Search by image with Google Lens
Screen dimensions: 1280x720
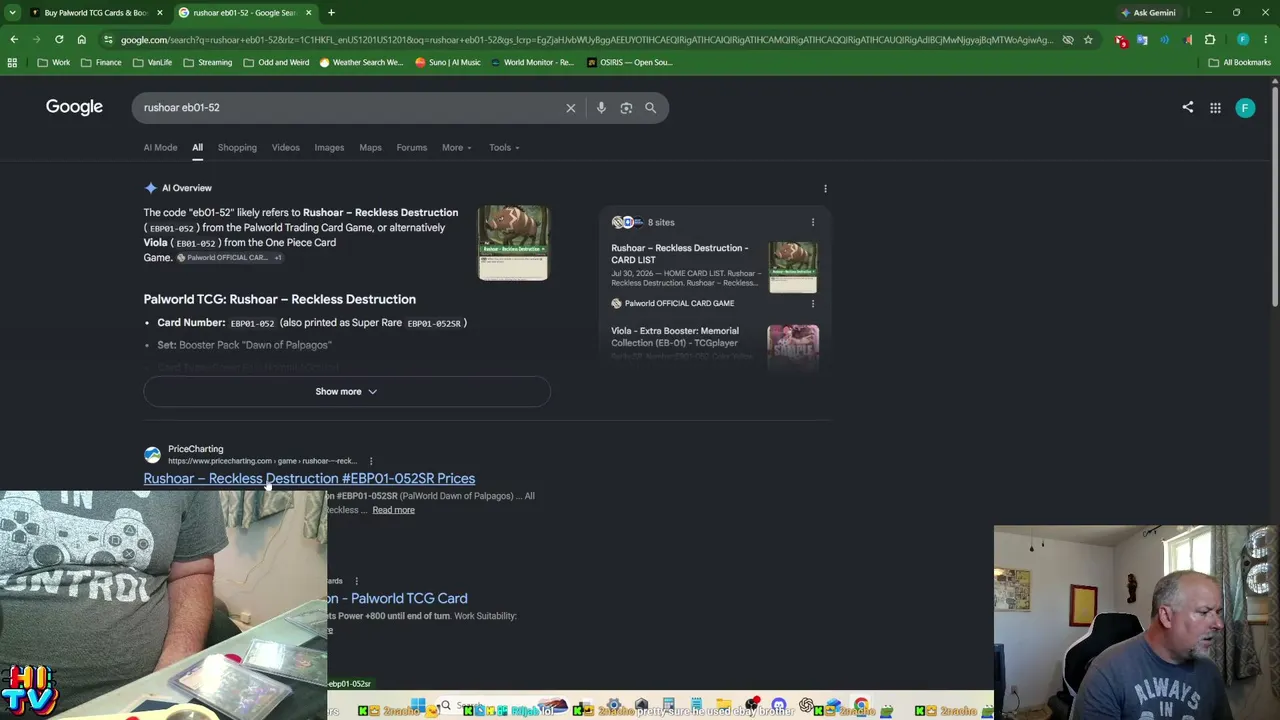[626, 108]
